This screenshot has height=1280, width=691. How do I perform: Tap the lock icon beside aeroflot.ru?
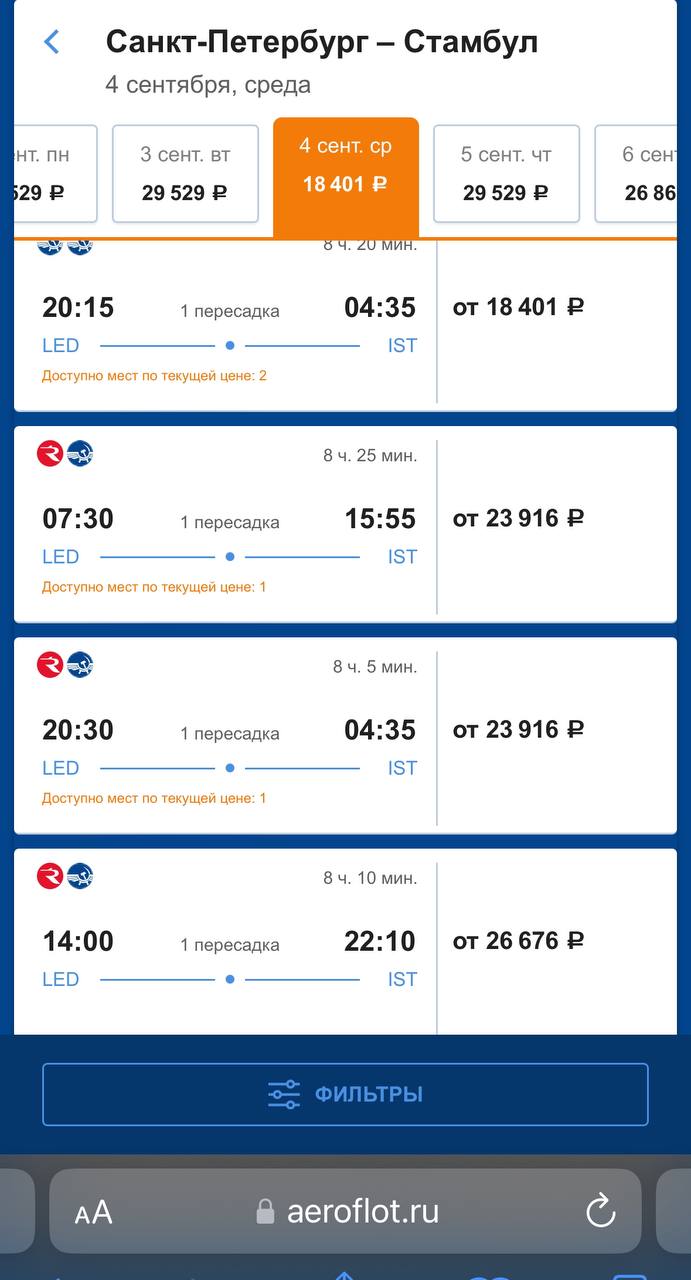(265, 1212)
